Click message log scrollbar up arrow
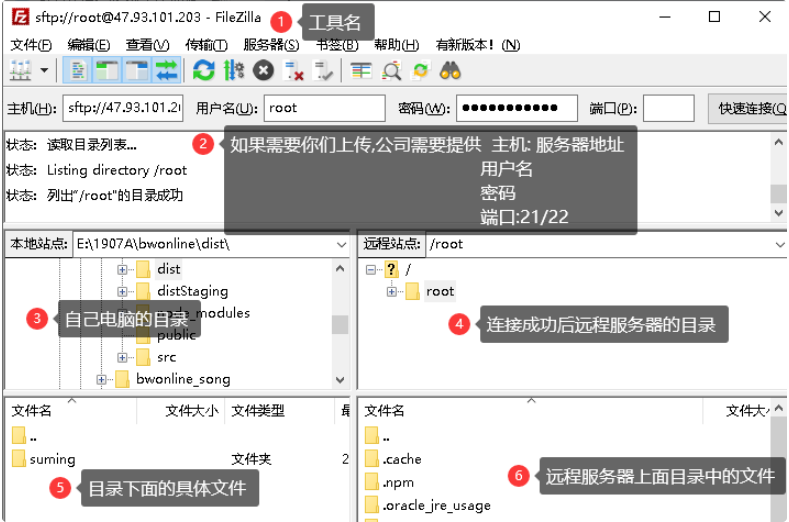789x522 pixels. pos(779,143)
